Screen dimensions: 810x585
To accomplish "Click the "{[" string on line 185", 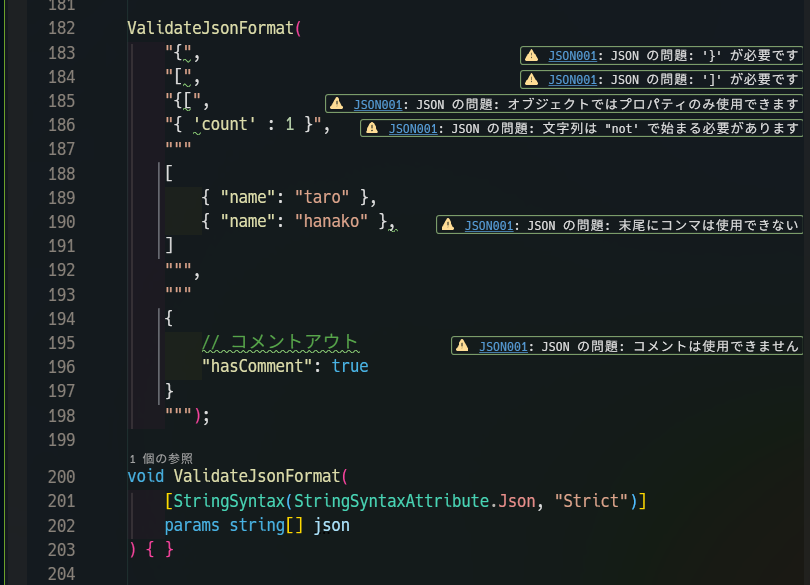I will point(183,101).
